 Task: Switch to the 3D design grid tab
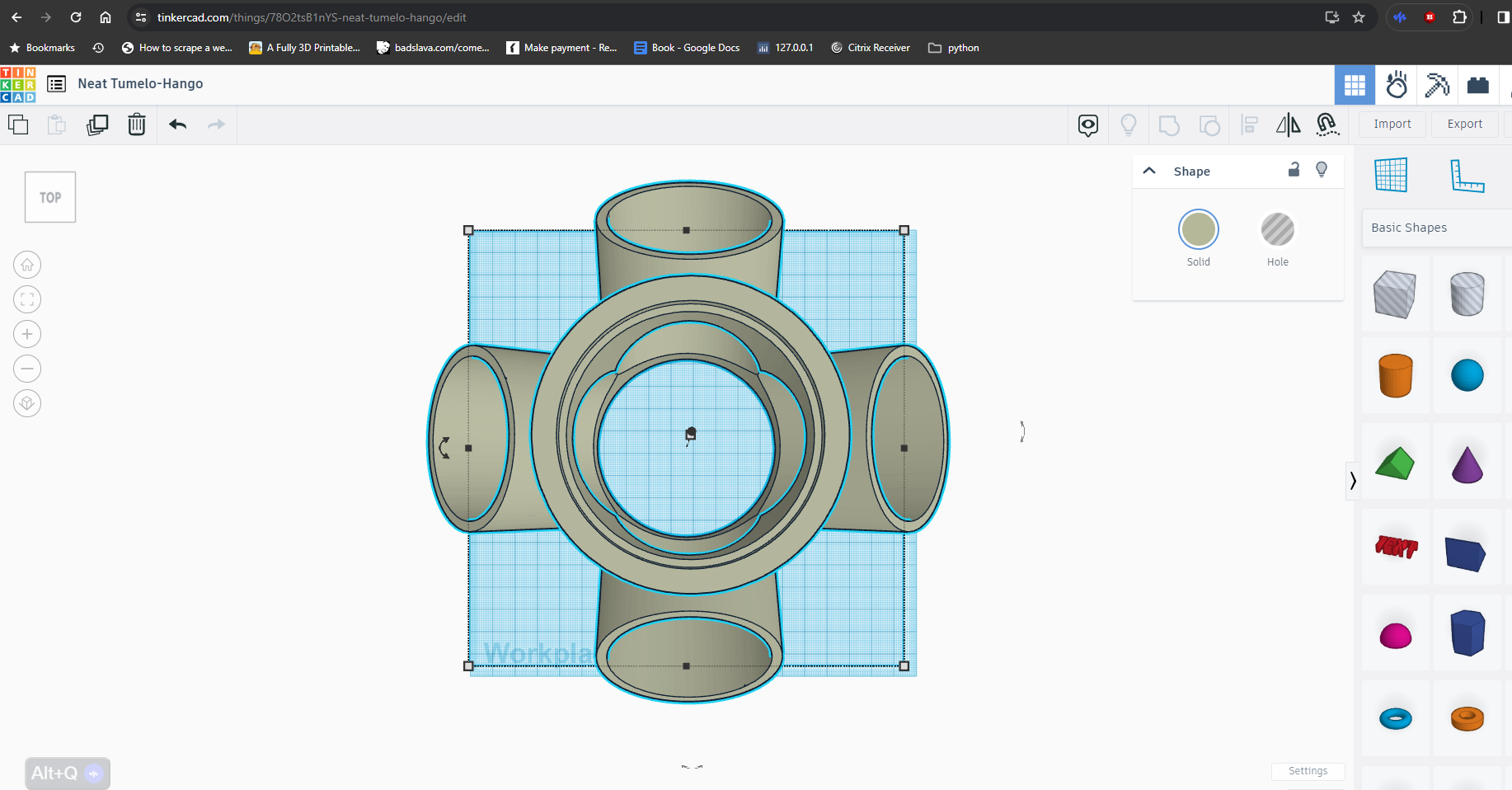[1354, 85]
